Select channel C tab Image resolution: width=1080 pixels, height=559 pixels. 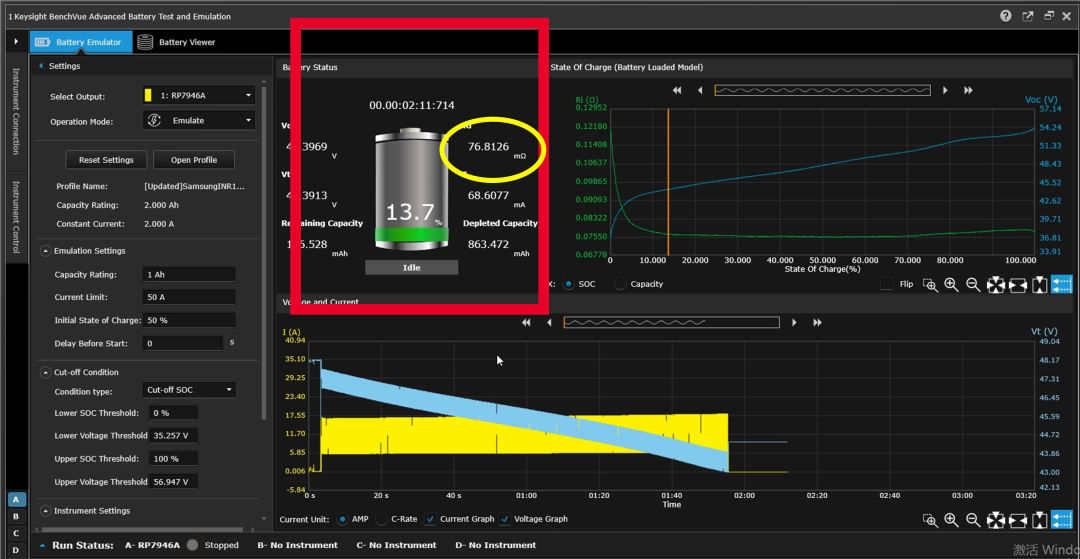click(15, 533)
